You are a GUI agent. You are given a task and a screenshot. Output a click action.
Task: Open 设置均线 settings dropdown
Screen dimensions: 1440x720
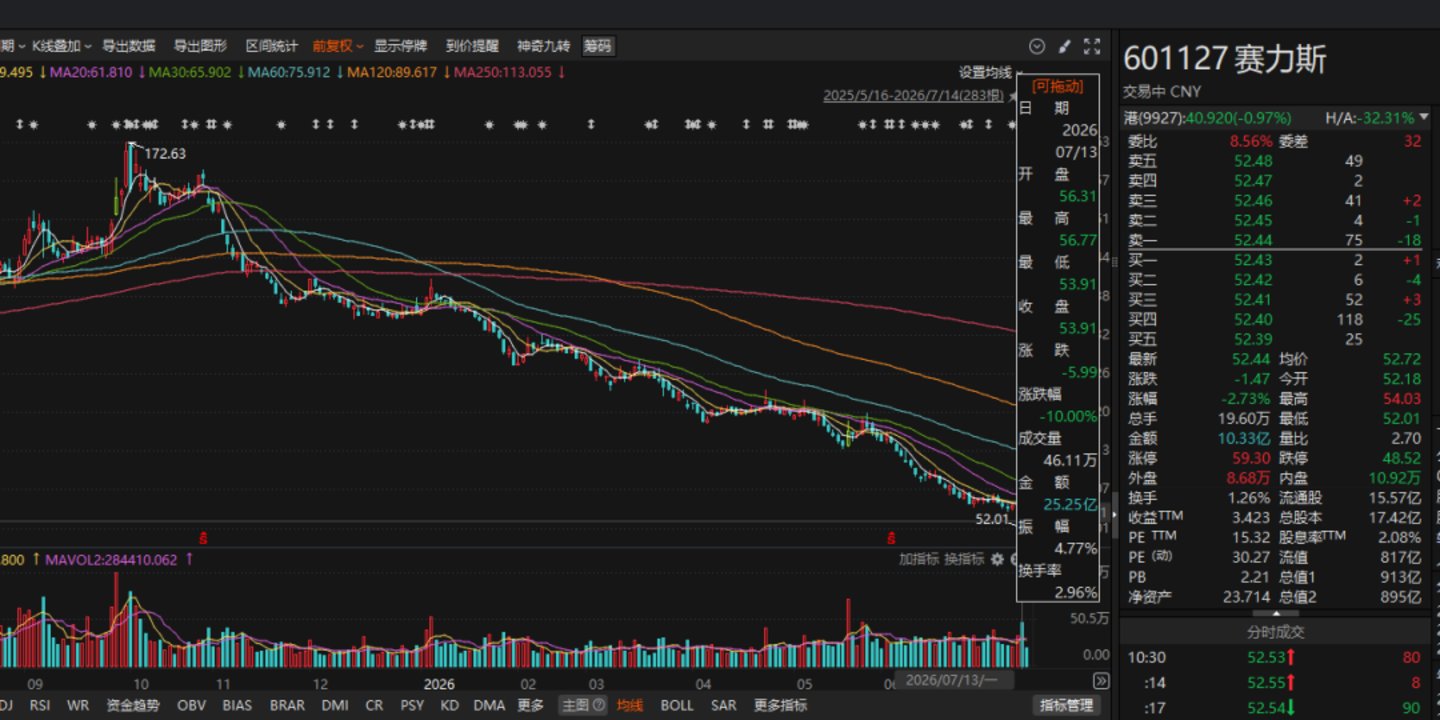point(990,72)
